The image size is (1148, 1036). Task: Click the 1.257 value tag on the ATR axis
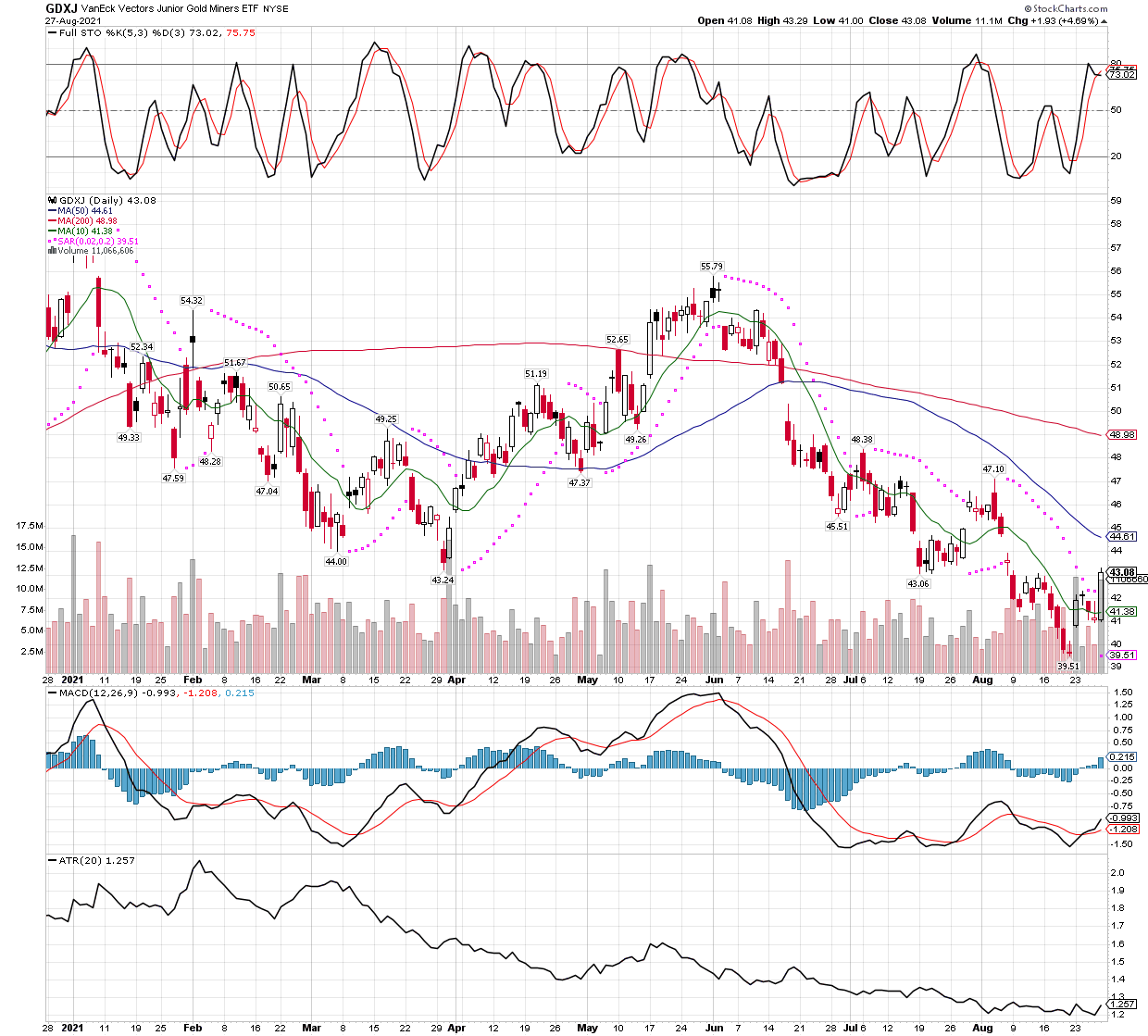(1123, 1005)
